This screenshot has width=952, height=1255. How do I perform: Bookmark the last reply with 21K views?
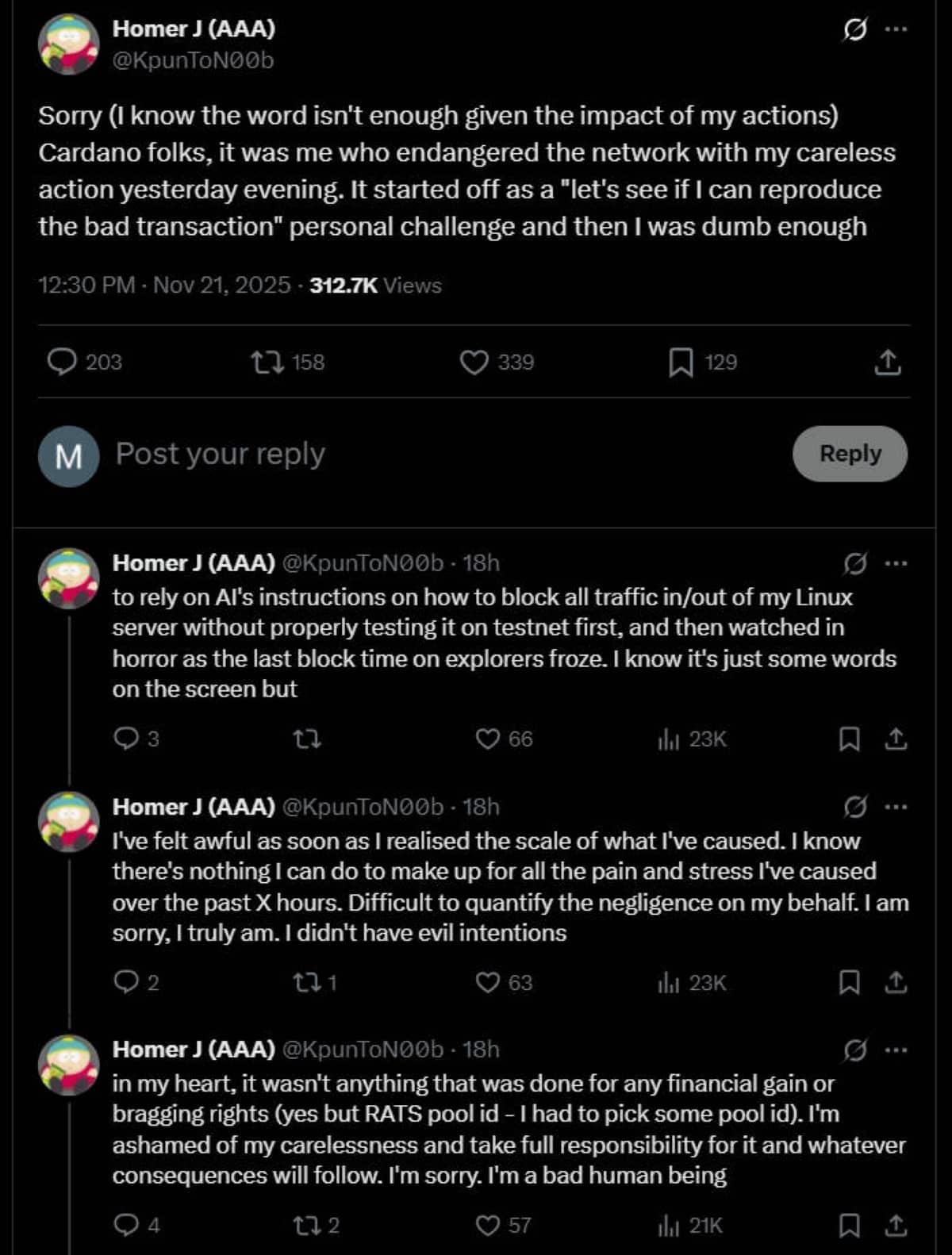click(x=849, y=1226)
